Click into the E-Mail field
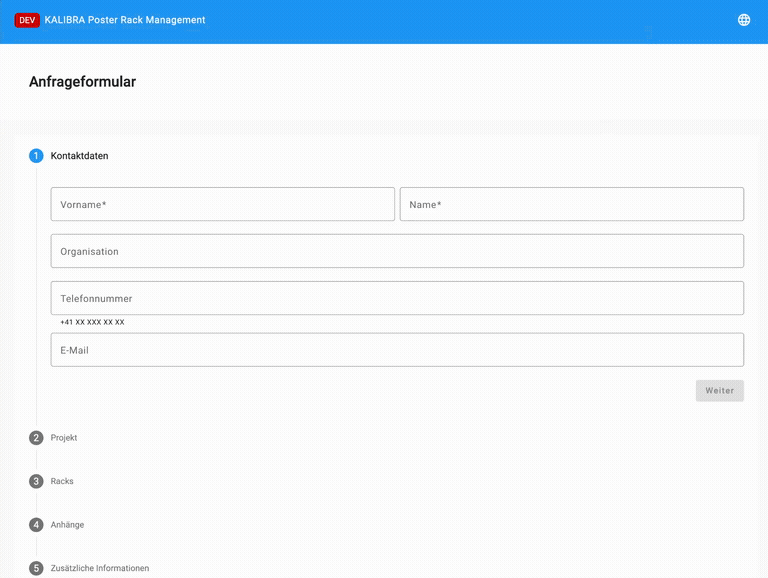The height and width of the screenshot is (578, 768). click(x=397, y=350)
